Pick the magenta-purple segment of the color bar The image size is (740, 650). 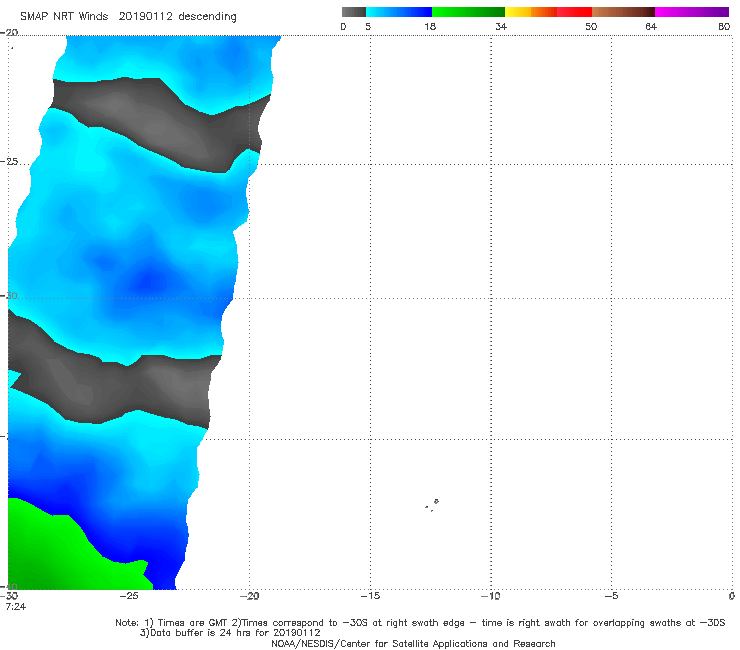tap(692, 12)
